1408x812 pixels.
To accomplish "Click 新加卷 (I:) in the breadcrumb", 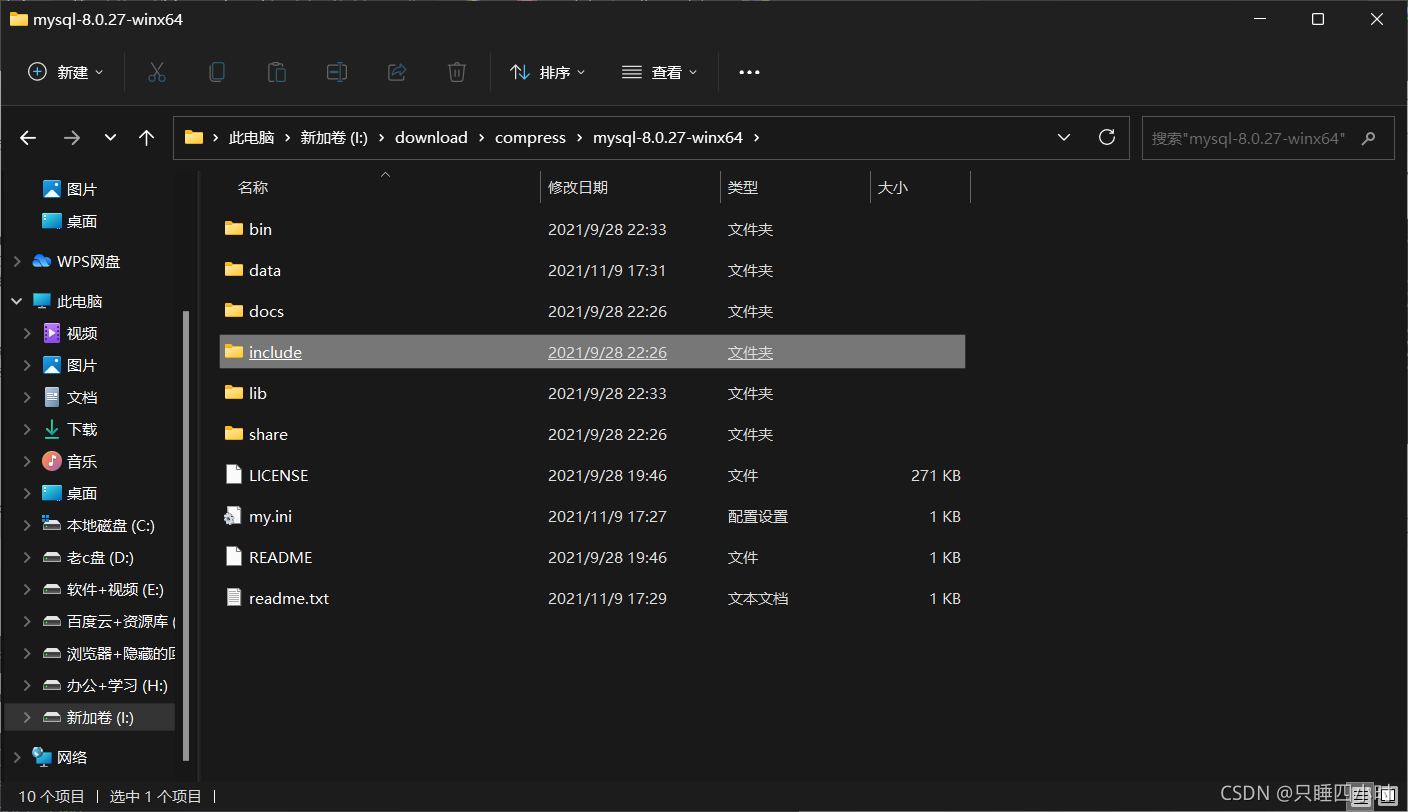I will tap(334, 138).
